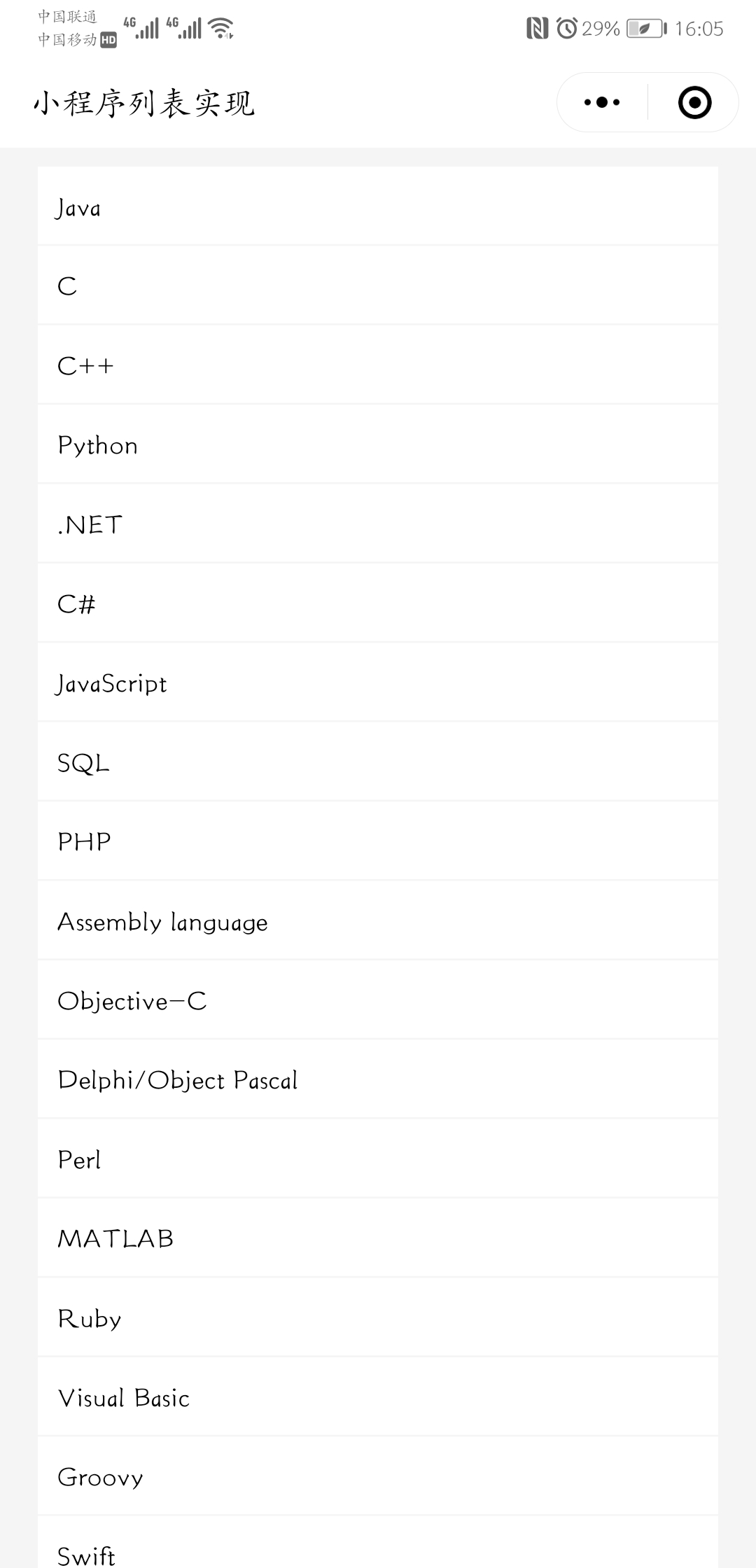Open the Python list item
Screen dimensions: 756x1568
tap(378, 445)
